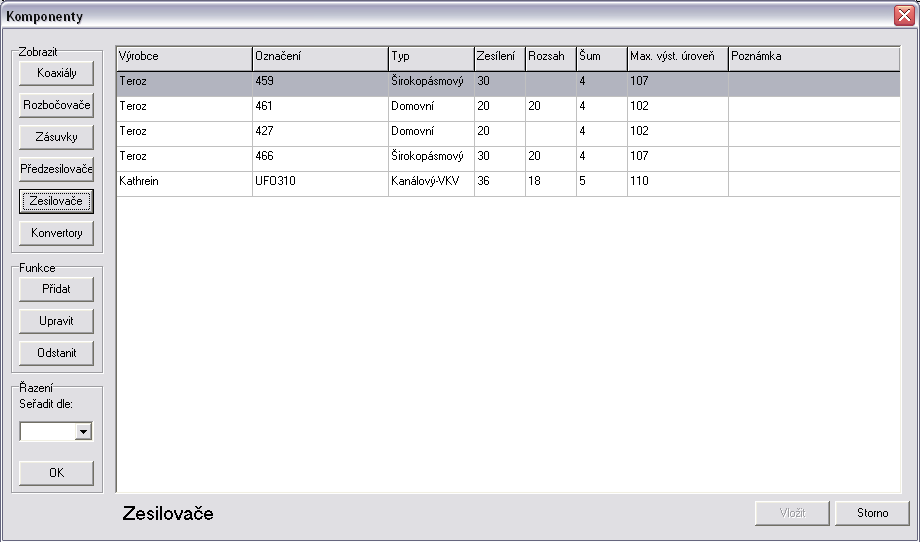The width and height of the screenshot is (920, 542).
Task: Open the Rozbočovače category
Action: 56,106
